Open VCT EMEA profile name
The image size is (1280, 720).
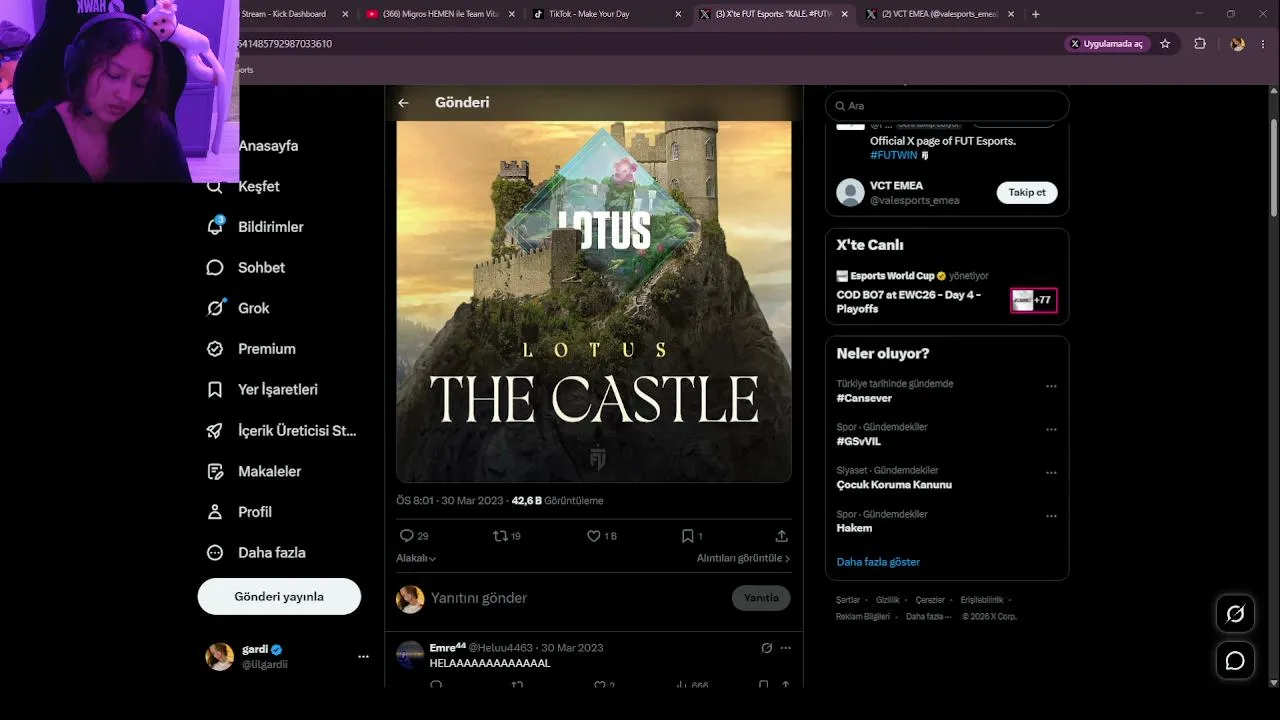coord(896,186)
